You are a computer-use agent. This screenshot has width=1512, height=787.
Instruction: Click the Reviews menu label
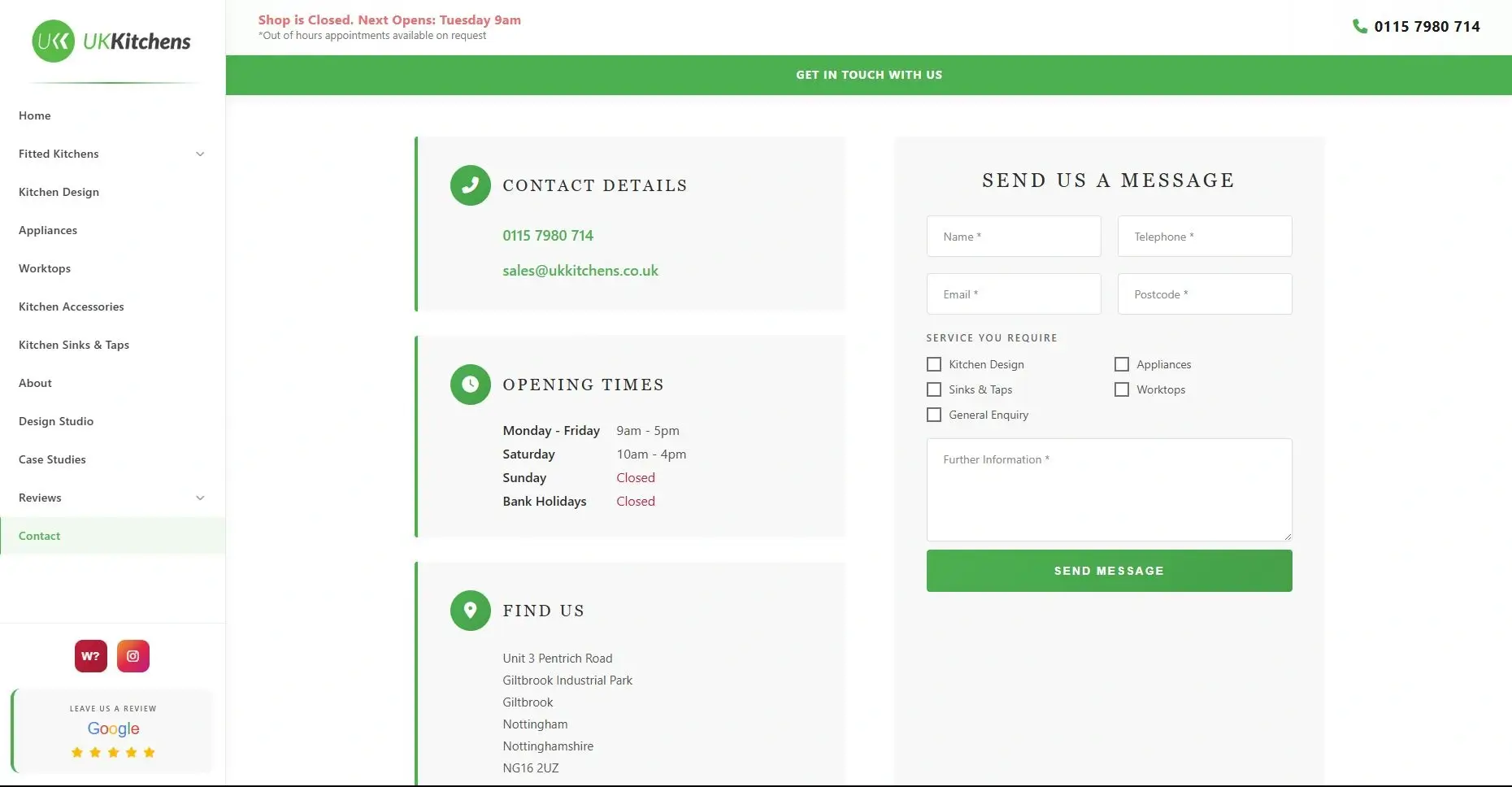tap(40, 498)
